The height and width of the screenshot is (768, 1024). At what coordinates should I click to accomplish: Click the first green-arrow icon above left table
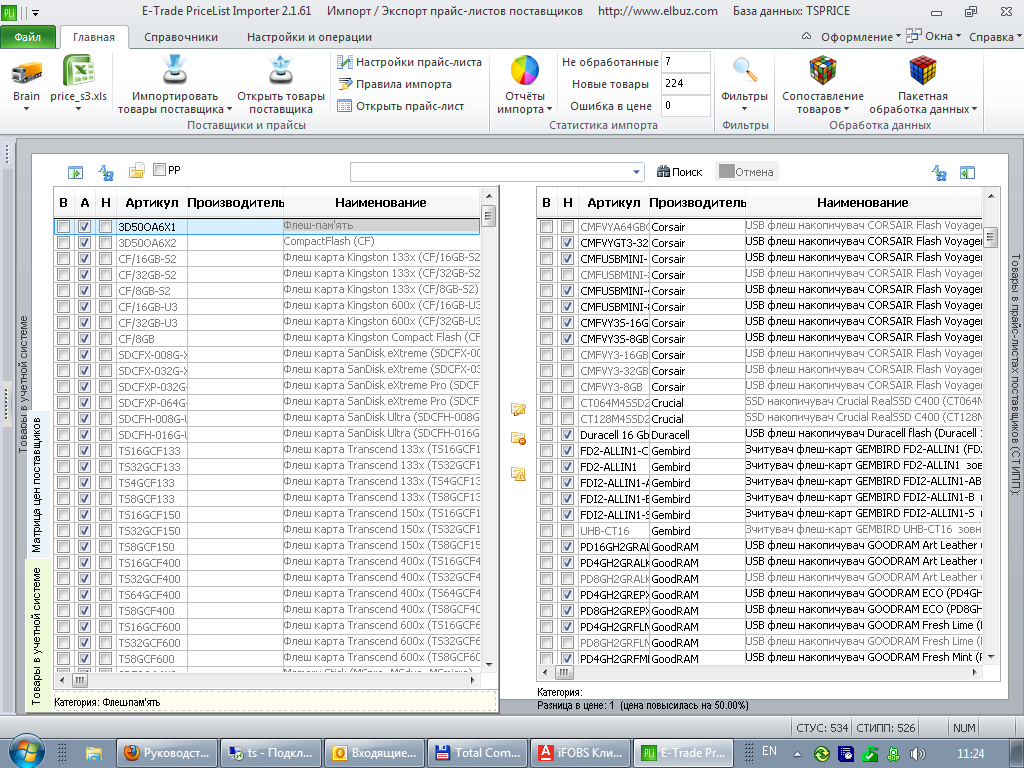point(76,172)
